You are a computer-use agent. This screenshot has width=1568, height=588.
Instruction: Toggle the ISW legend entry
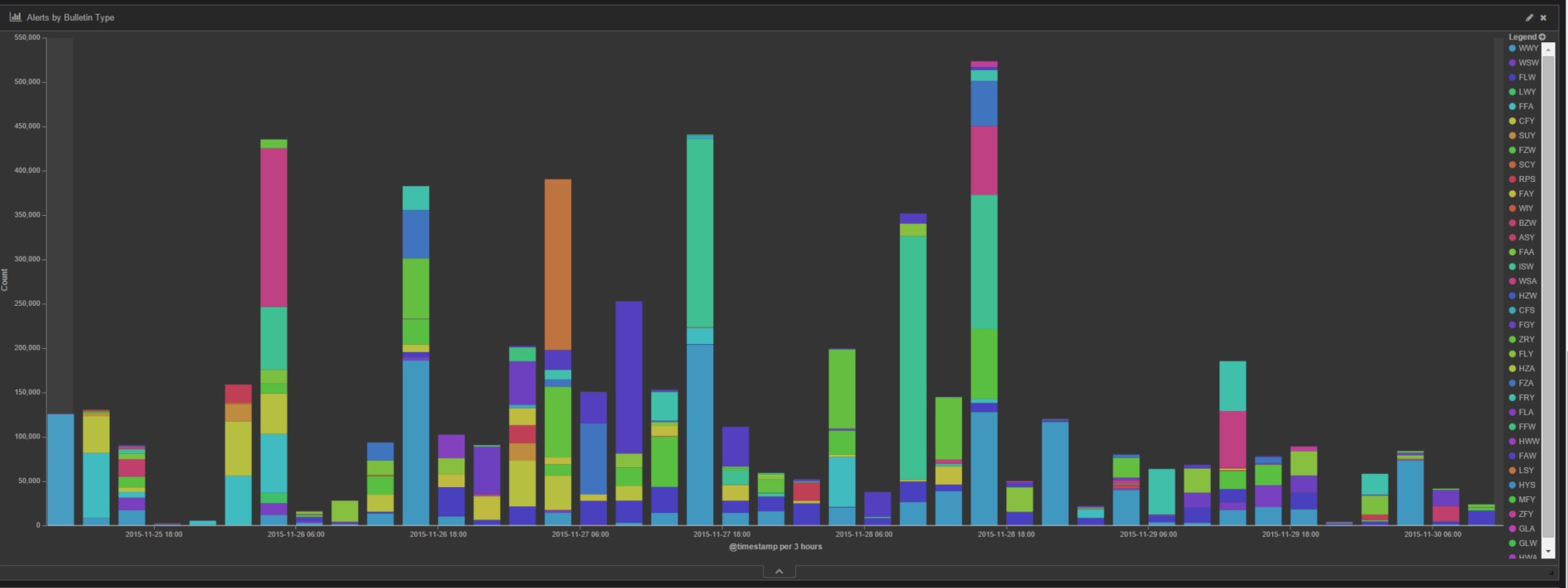[x=1525, y=267]
